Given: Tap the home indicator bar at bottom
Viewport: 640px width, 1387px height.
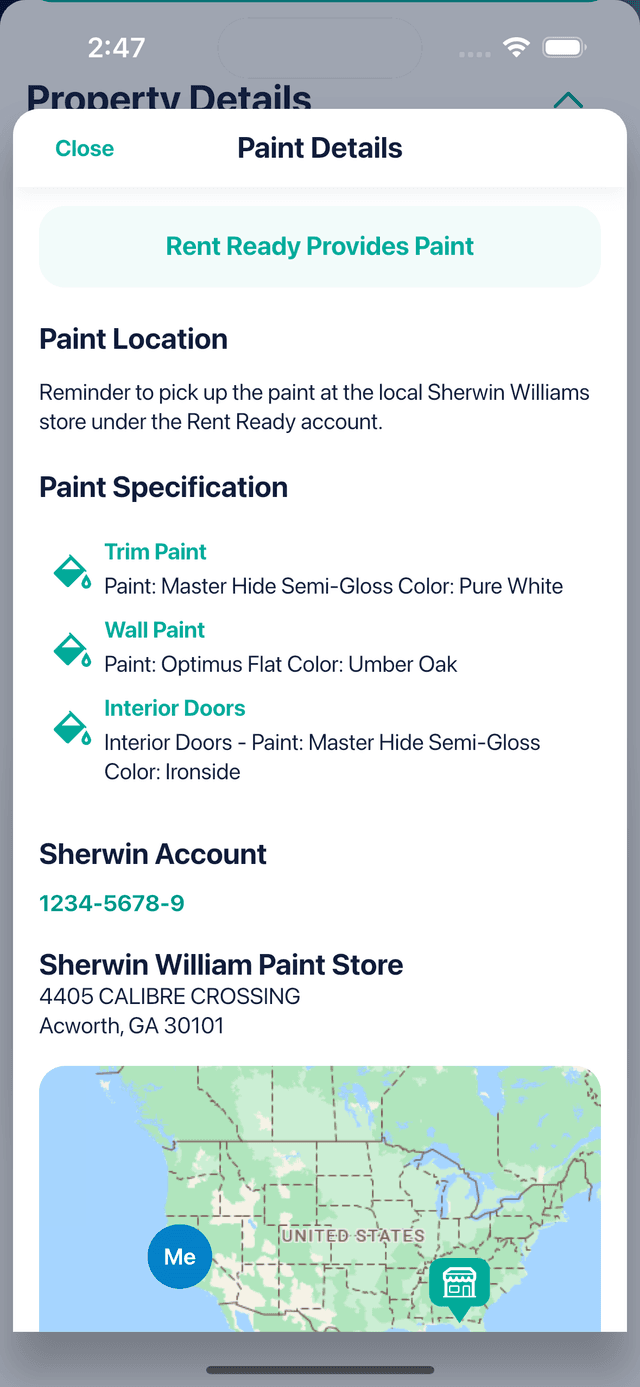Looking at the screenshot, I should [319, 1371].
